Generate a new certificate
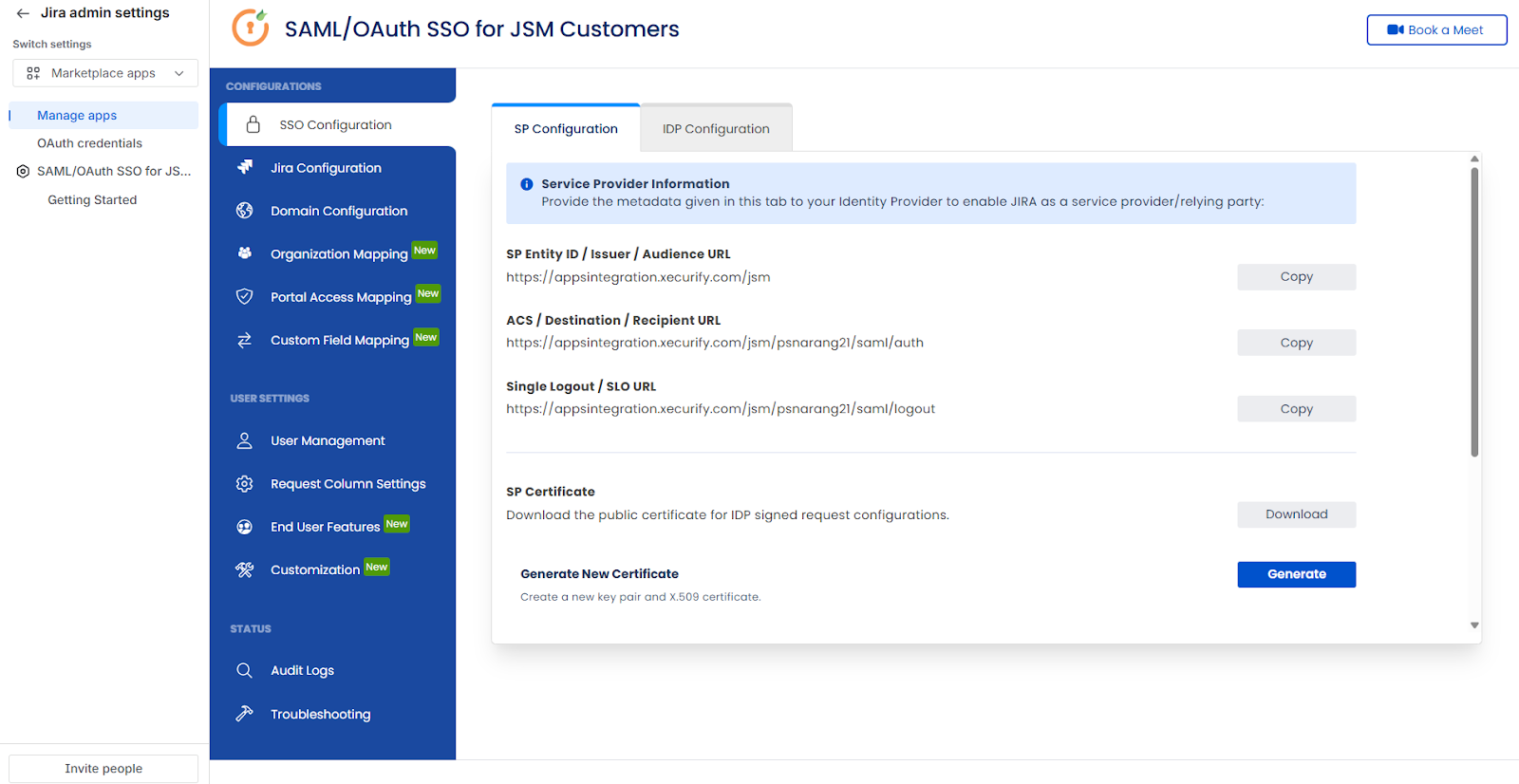This screenshot has width=1519, height=784. point(1296,574)
